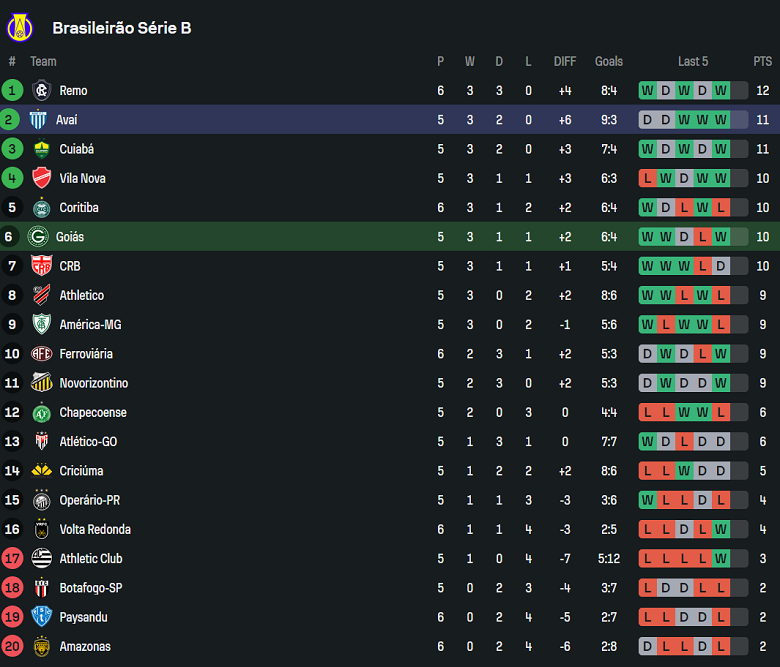The width and height of the screenshot is (780, 667).
Task: Click the Remo club crest
Action: [41, 91]
